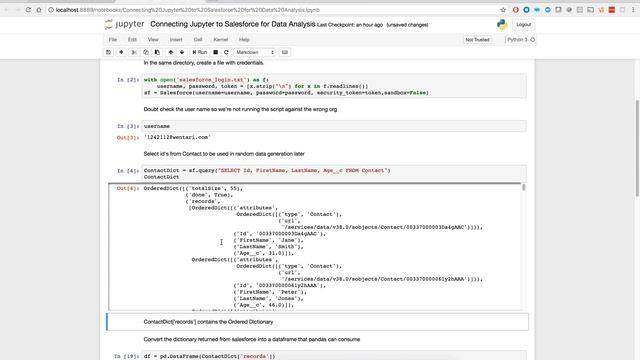
Task: Select the In [2] salesforce login code cell
Action: [x=334, y=86]
